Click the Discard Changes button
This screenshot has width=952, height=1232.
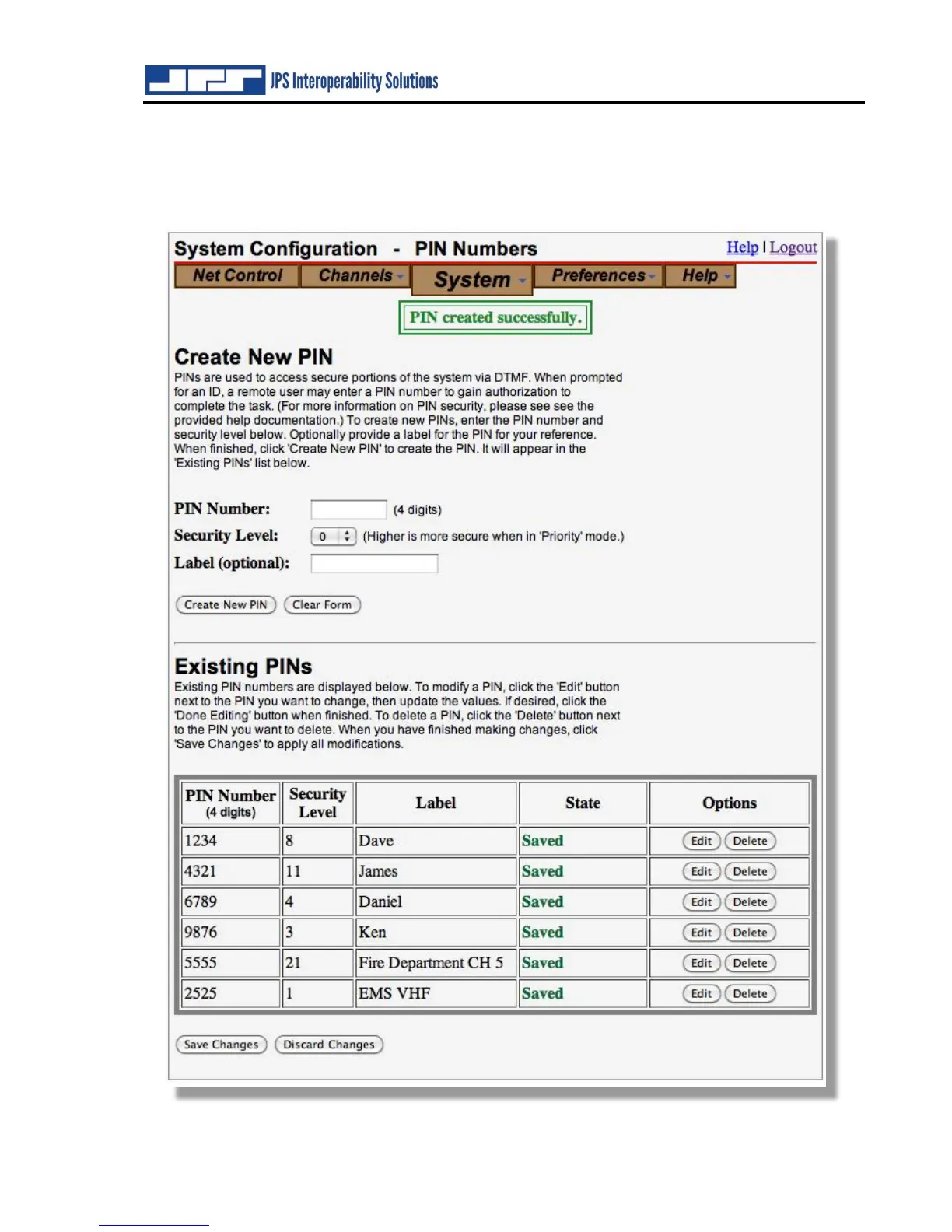[329, 1045]
